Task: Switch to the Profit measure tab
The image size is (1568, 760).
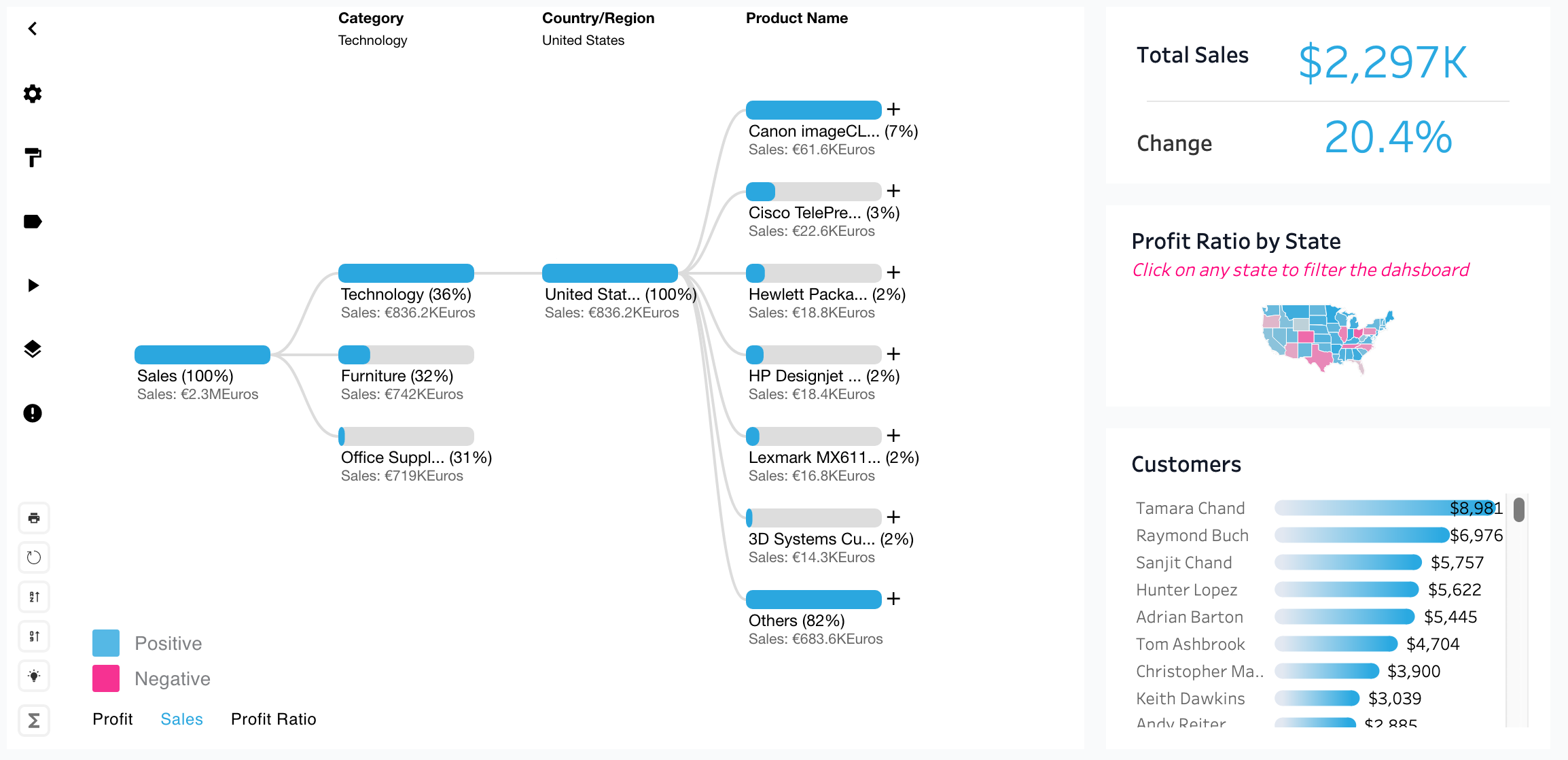Action: [113, 719]
